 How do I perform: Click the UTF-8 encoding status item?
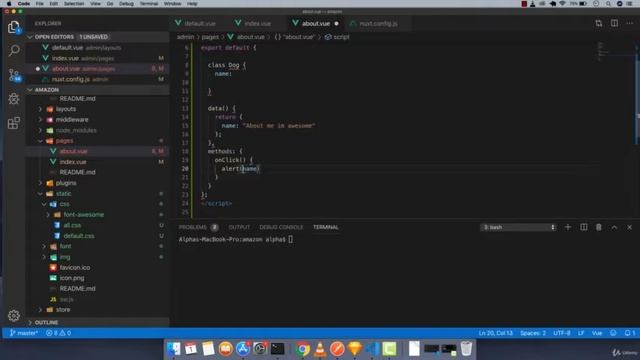(x=562, y=333)
